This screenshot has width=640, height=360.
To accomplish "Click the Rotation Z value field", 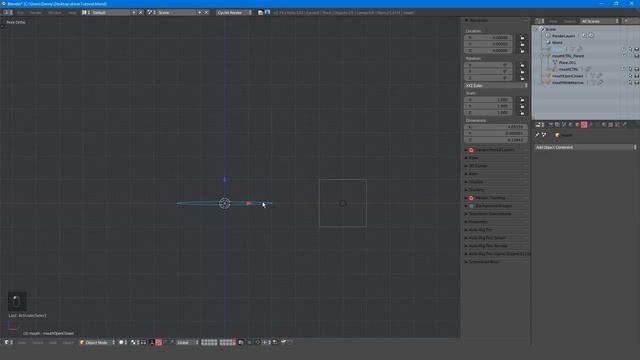I will (x=488, y=78).
